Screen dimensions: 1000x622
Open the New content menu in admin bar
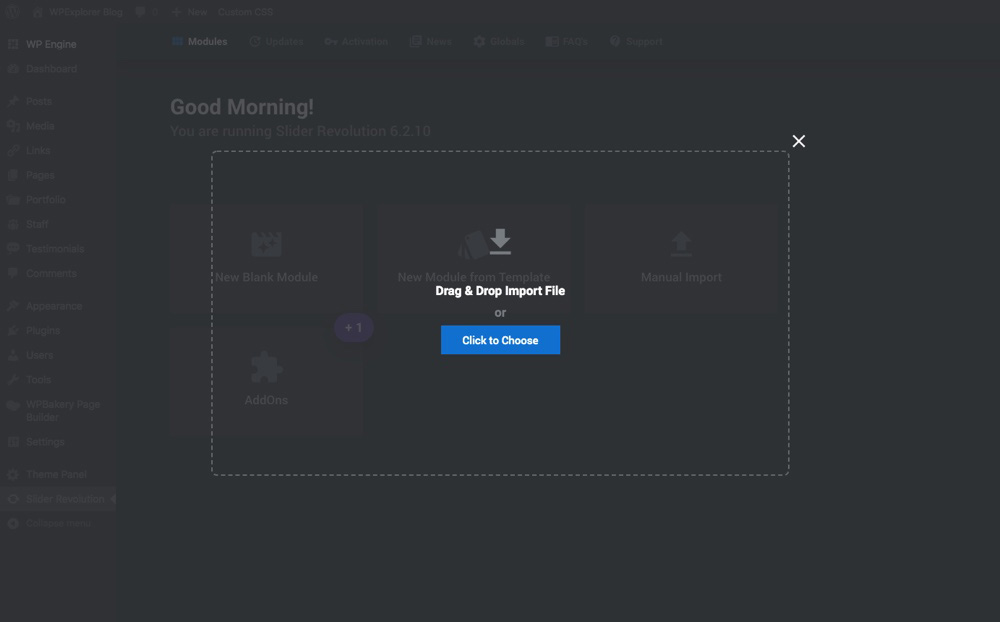(x=189, y=12)
